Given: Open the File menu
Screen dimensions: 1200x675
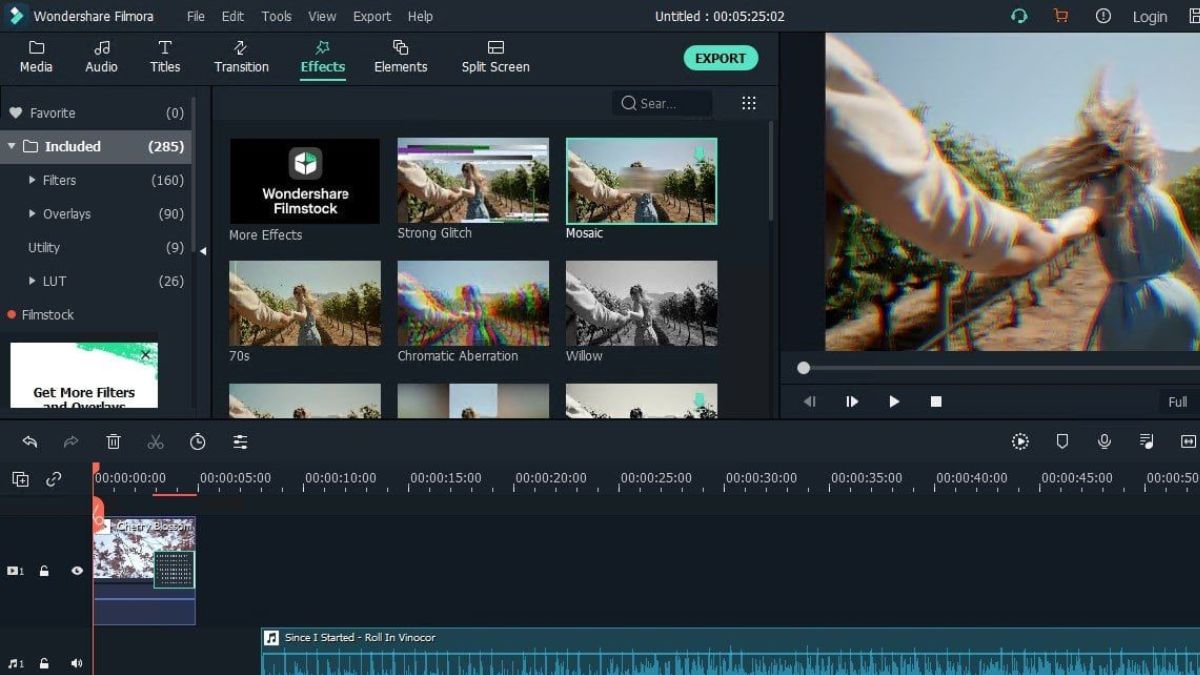Looking at the screenshot, I should pyautogui.click(x=196, y=16).
